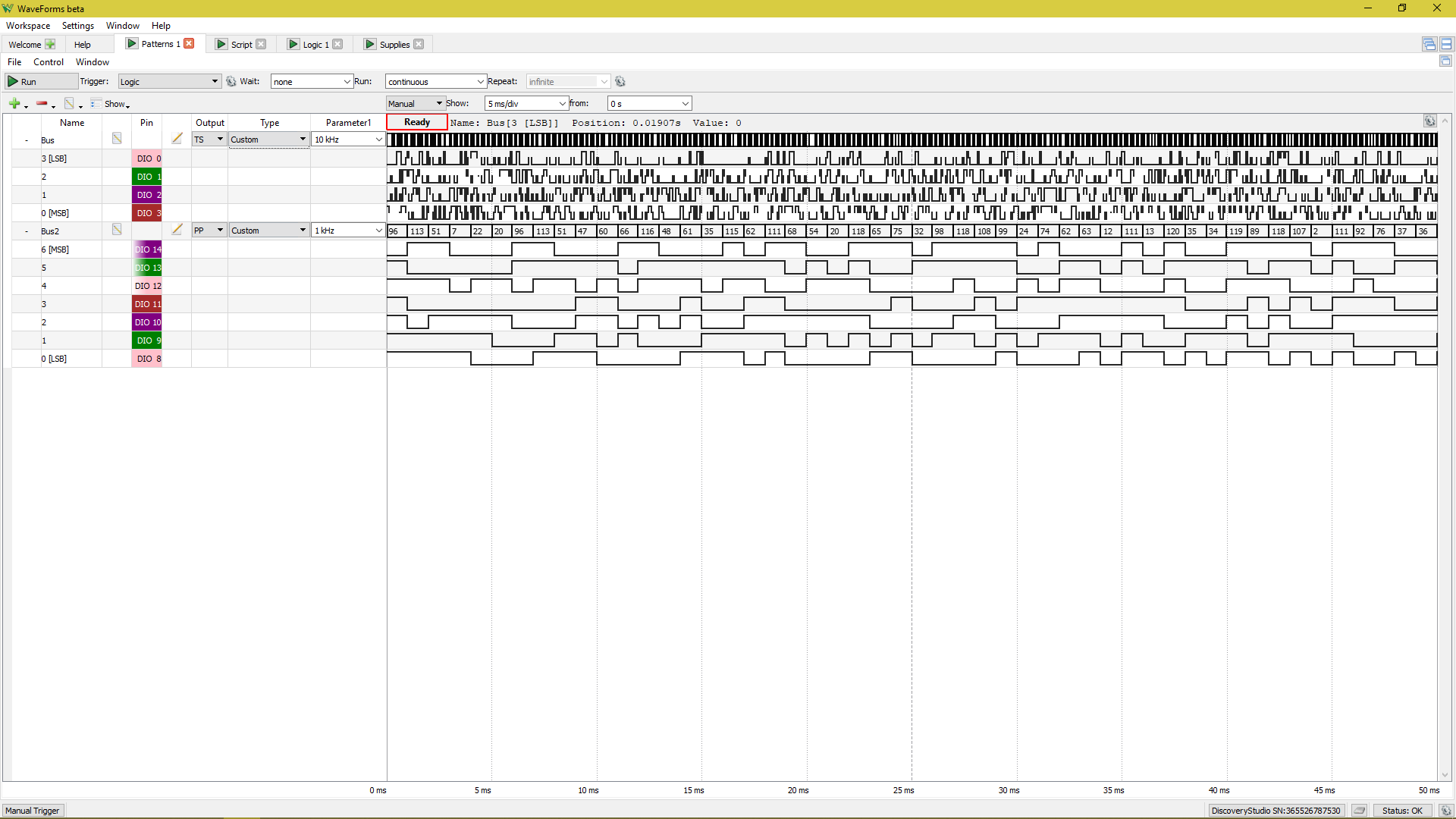Open the Manual scale mode dropdown
The image size is (1456, 819).
click(416, 104)
